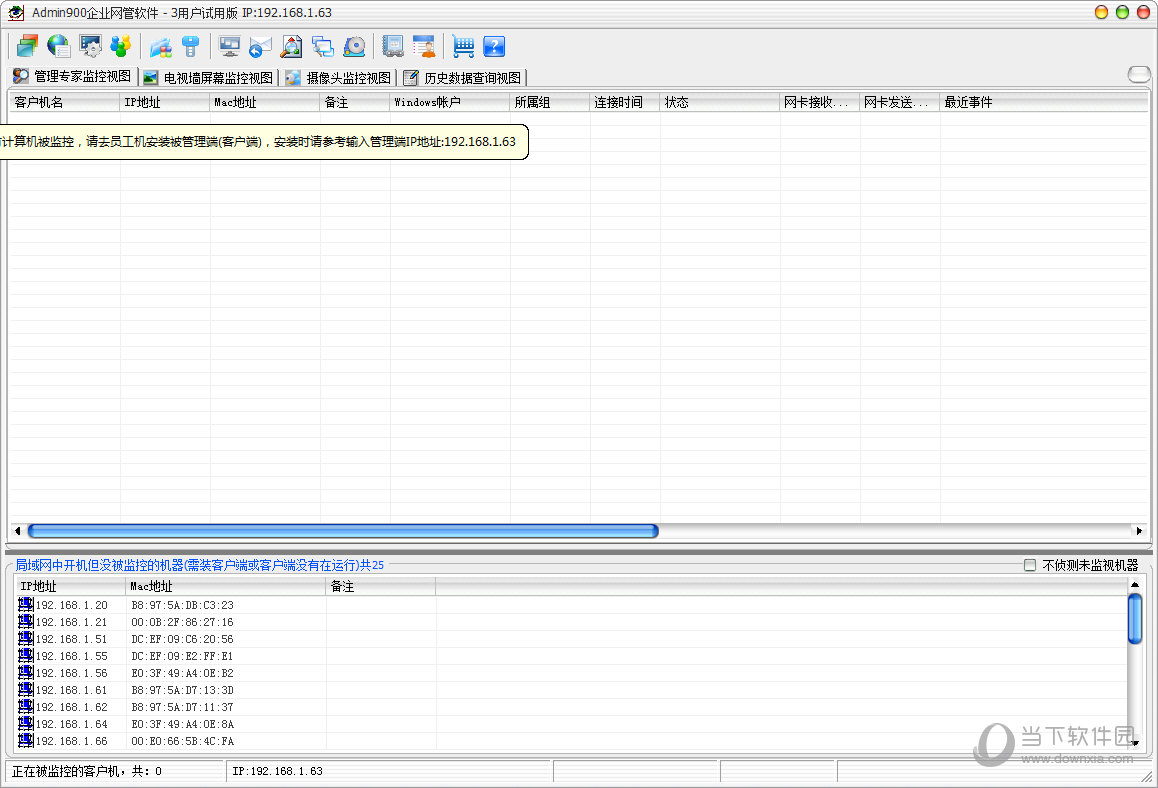This screenshot has height=788, width=1158.
Task: Open the 摄像头监控视图 tab
Action: 339,78
